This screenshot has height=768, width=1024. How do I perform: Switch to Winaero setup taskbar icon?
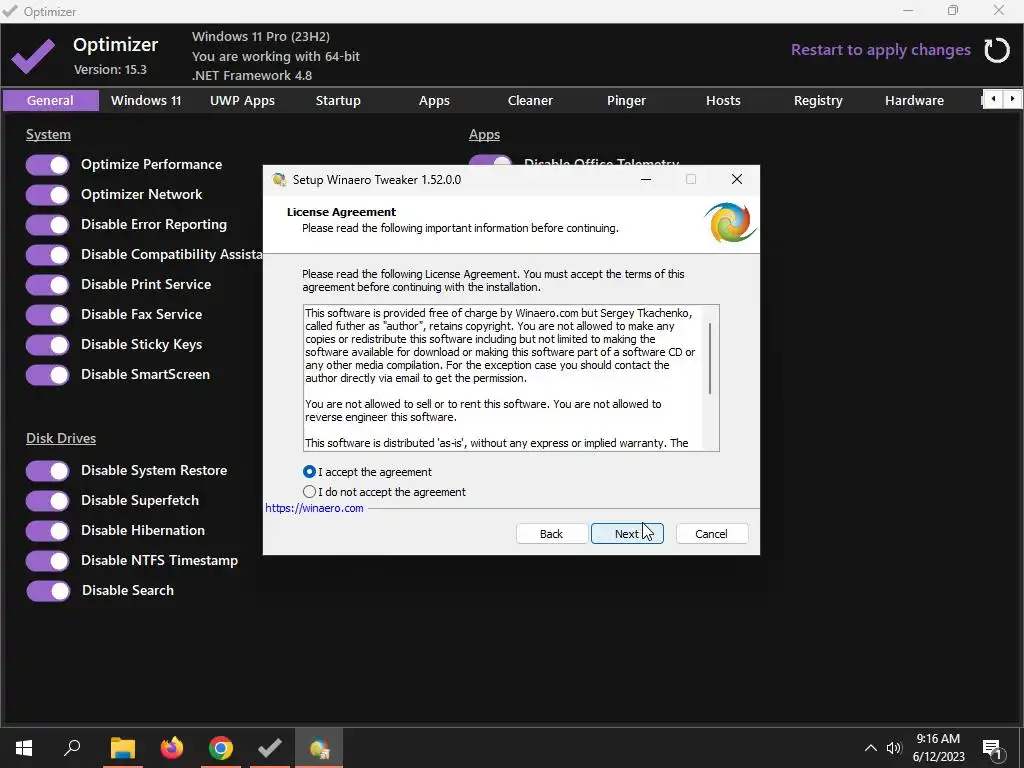pyautogui.click(x=319, y=748)
